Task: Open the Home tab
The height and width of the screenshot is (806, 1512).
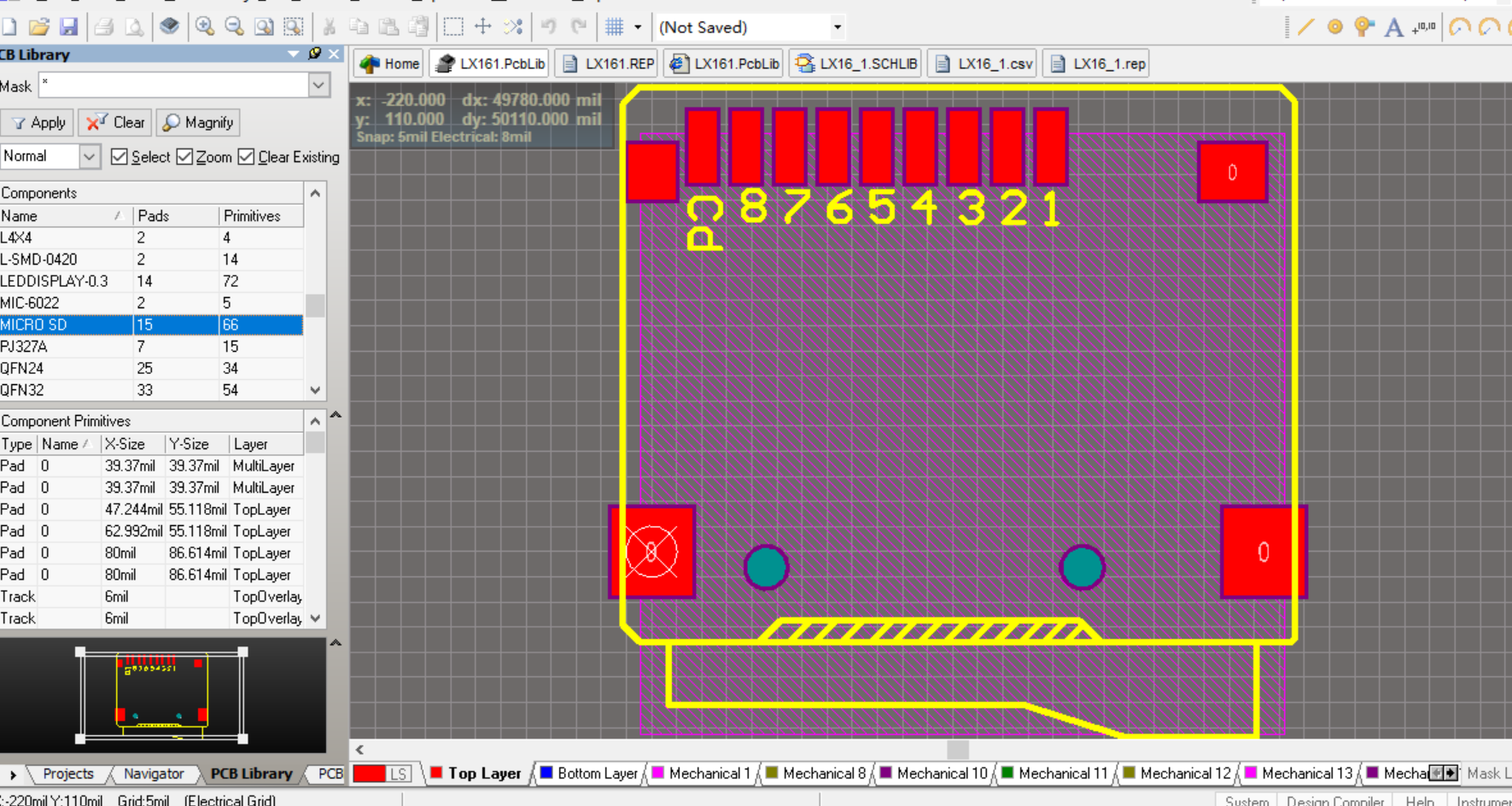Action: click(390, 64)
